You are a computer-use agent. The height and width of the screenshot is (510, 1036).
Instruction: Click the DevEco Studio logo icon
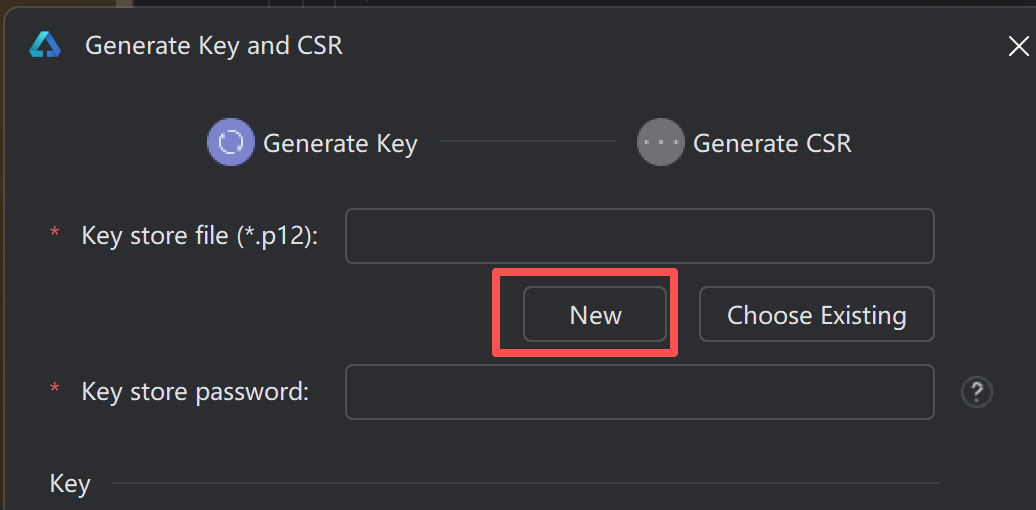45,45
